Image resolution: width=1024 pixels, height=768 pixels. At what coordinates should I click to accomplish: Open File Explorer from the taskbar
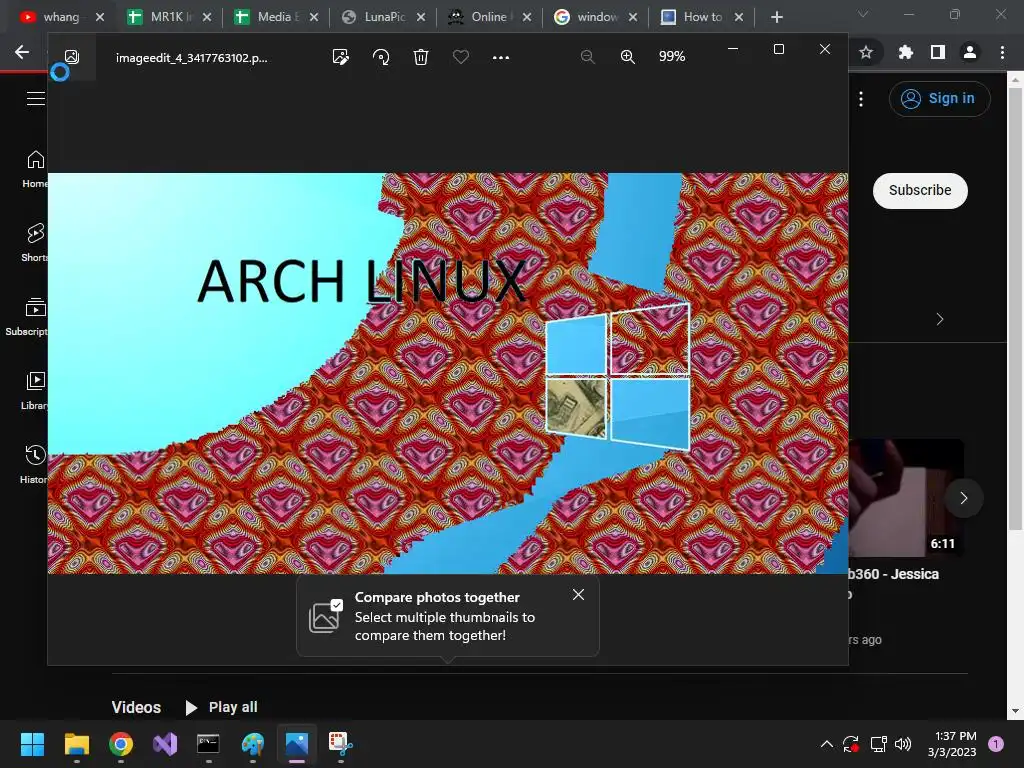click(76, 744)
